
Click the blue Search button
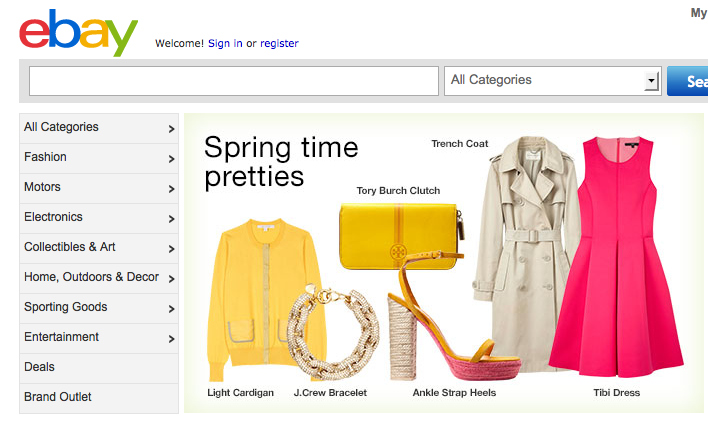(x=688, y=81)
